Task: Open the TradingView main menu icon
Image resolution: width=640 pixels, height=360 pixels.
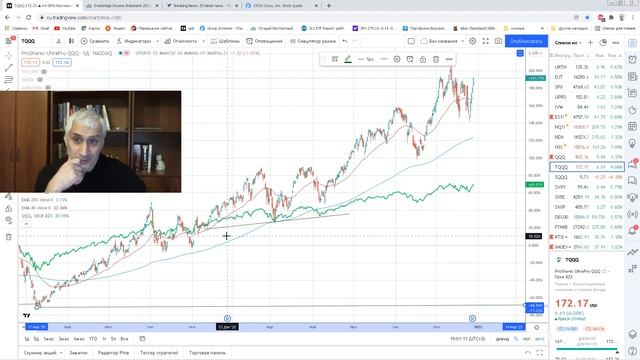Action: click(9, 41)
